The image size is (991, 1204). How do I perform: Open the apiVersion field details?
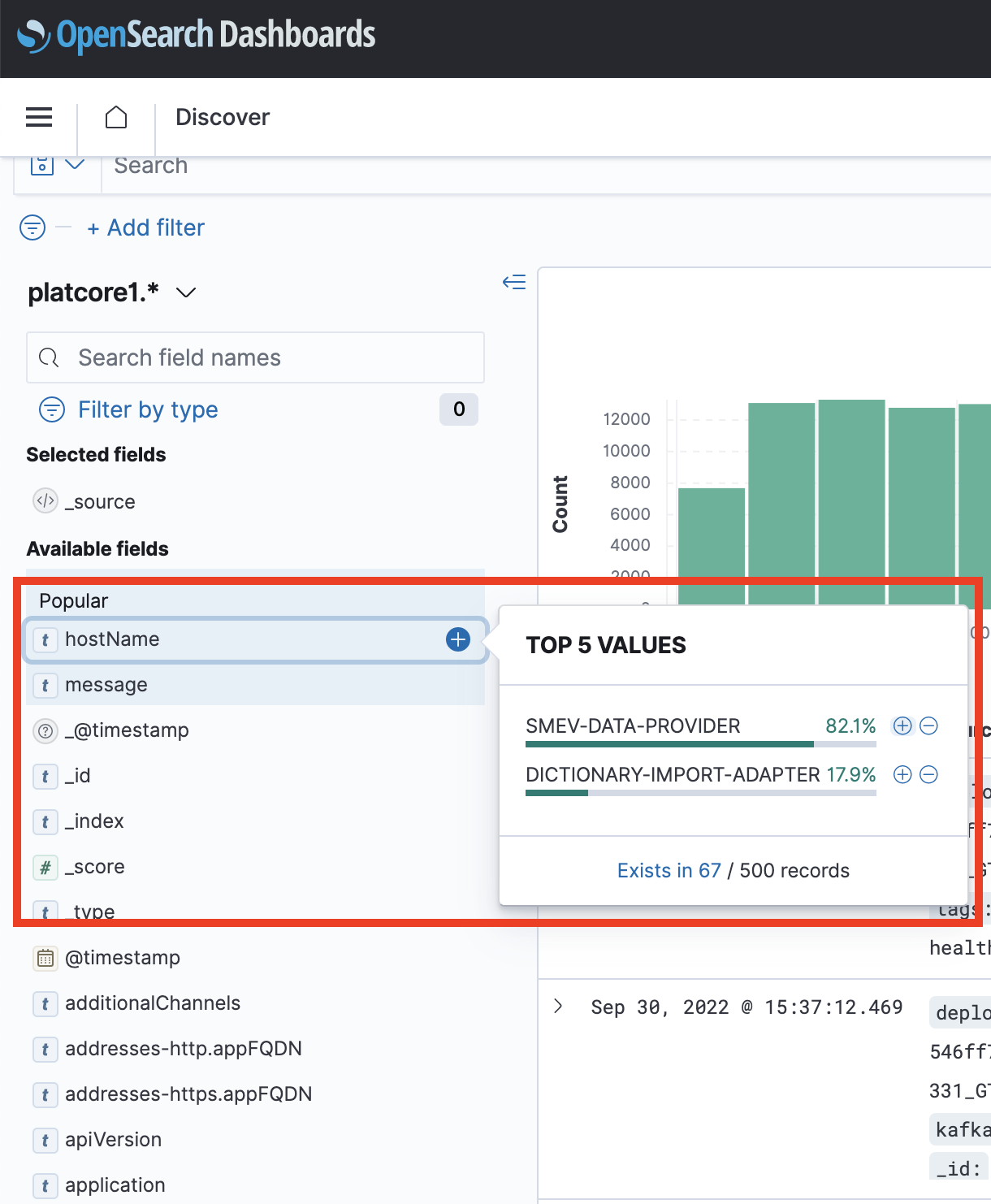coord(256,1140)
